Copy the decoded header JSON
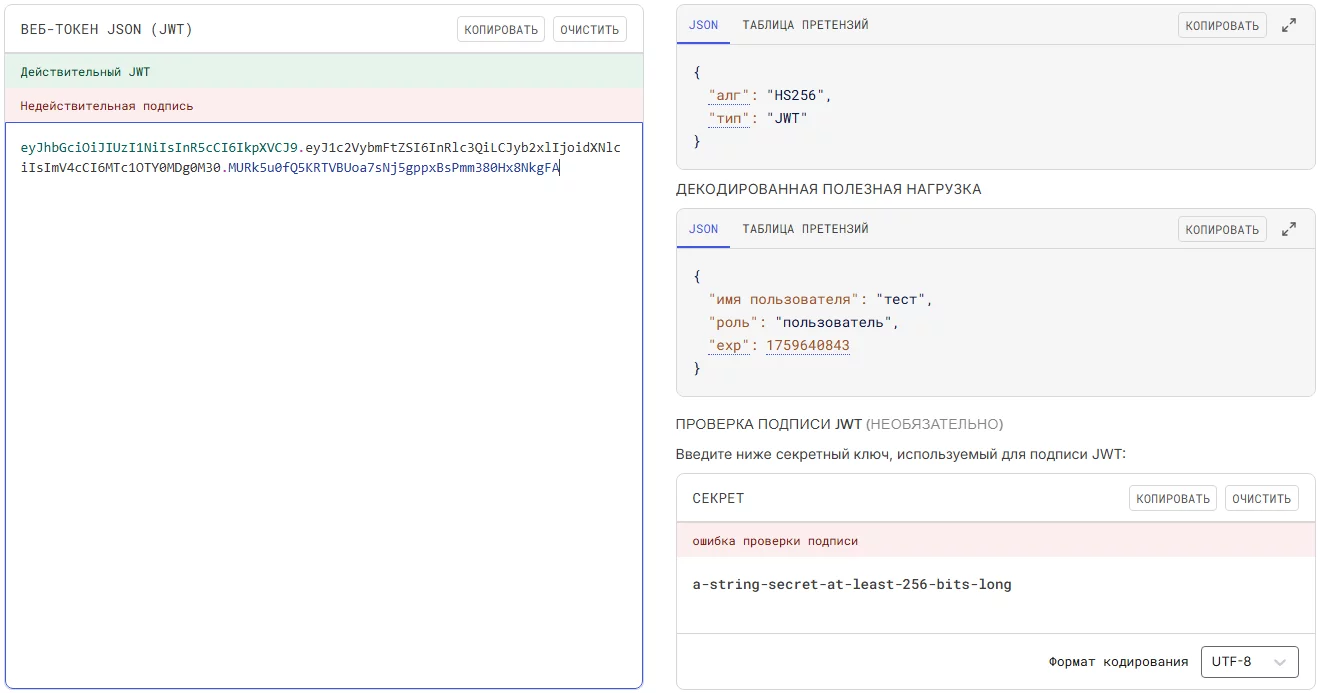Viewport: 1321px width, 693px height. (1221, 25)
